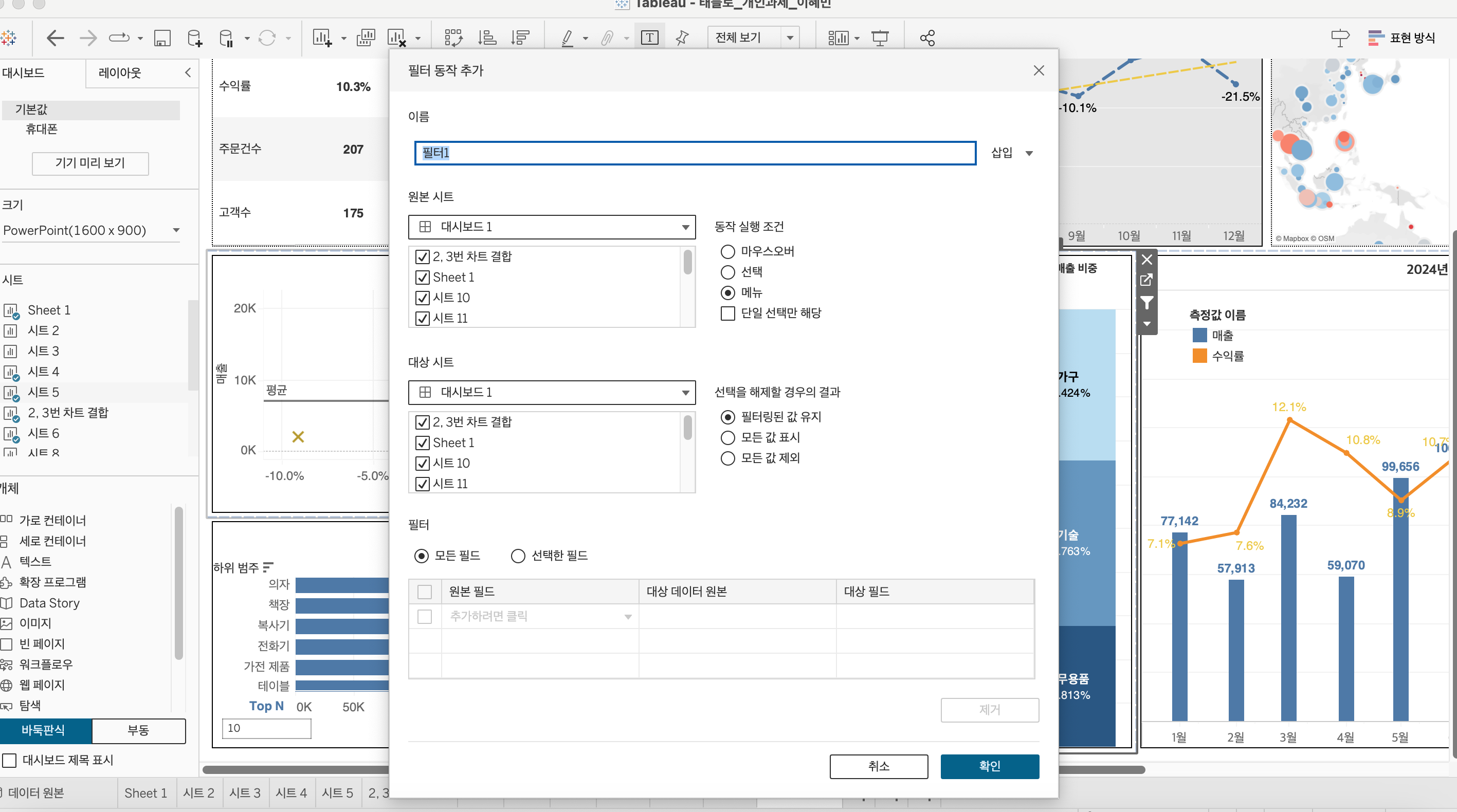Click the presentation mode icon
This screenshot has height=812, width=1457.
click(x=880, y=38)
